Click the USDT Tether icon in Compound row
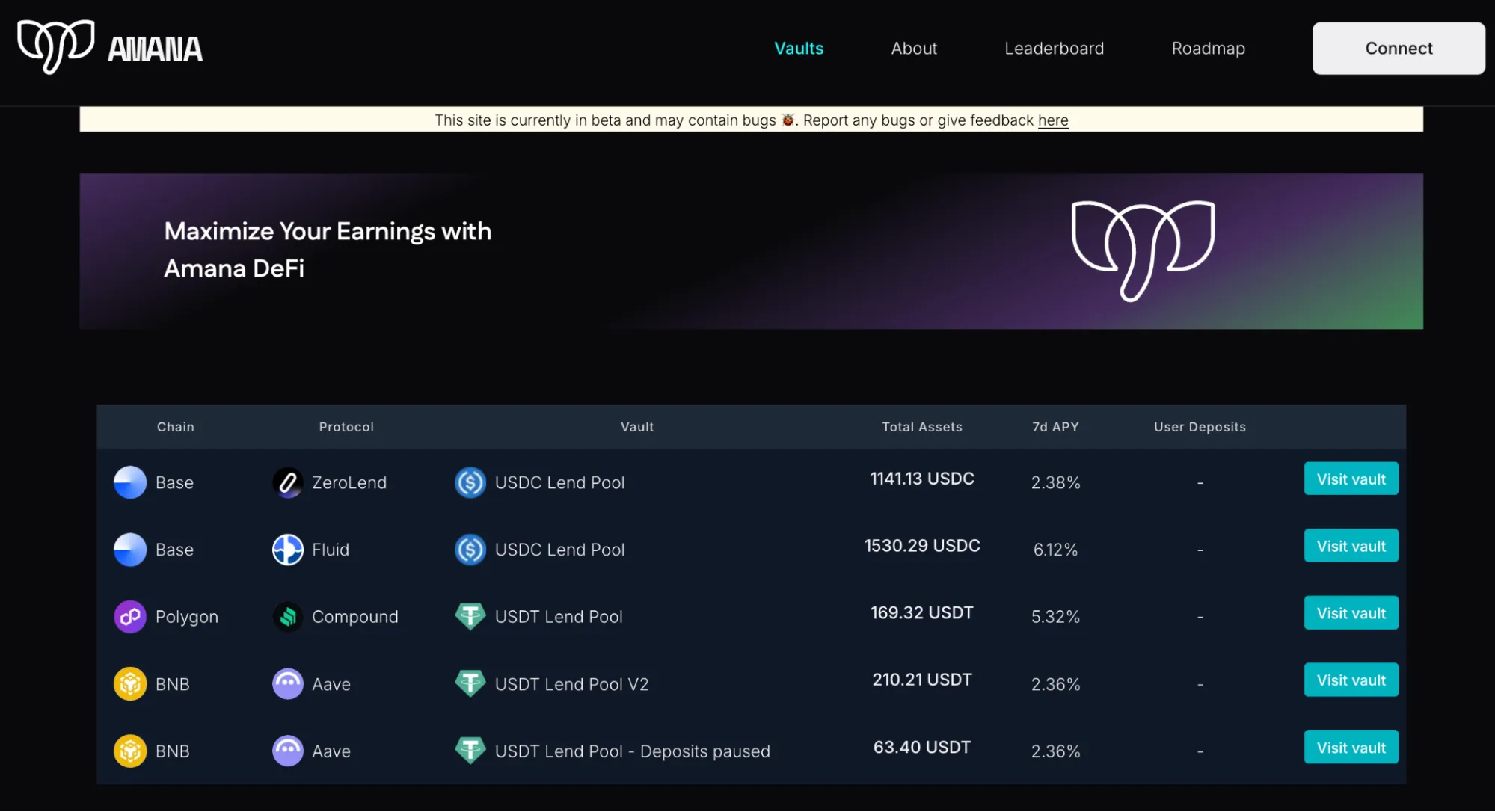Screen dimensions: 1495x812 (470, 616)
